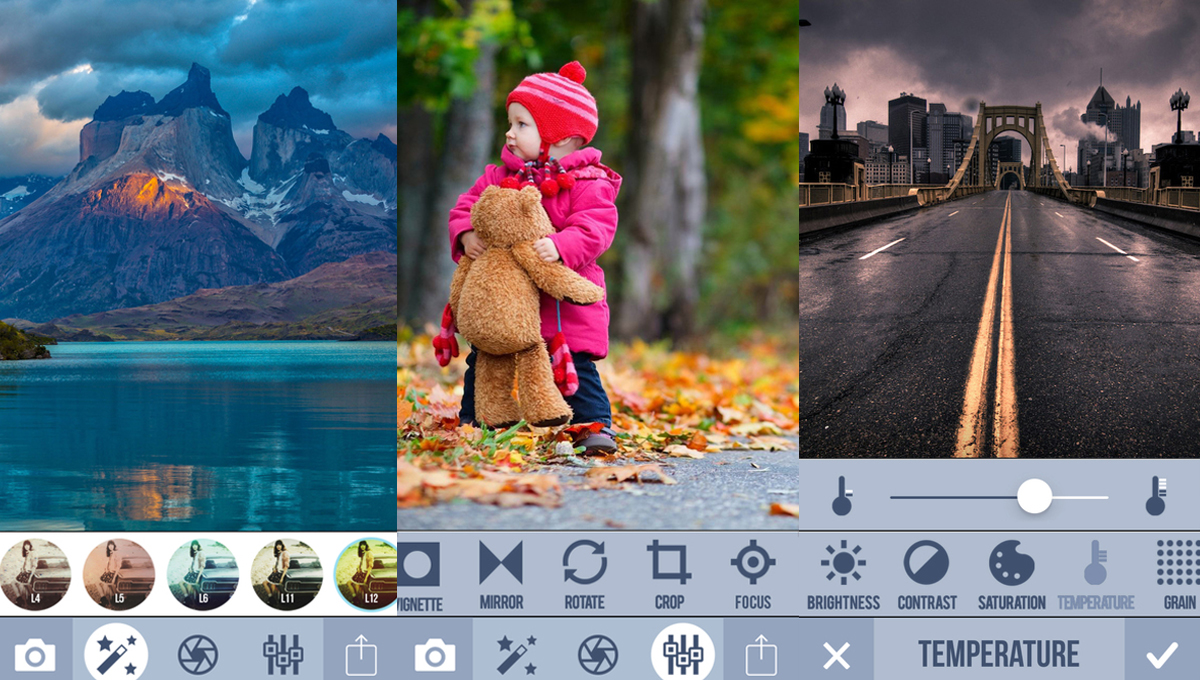The image size is (1200, 680).
Task: Choose the L11 filter preset
Action: click(287, 575)
